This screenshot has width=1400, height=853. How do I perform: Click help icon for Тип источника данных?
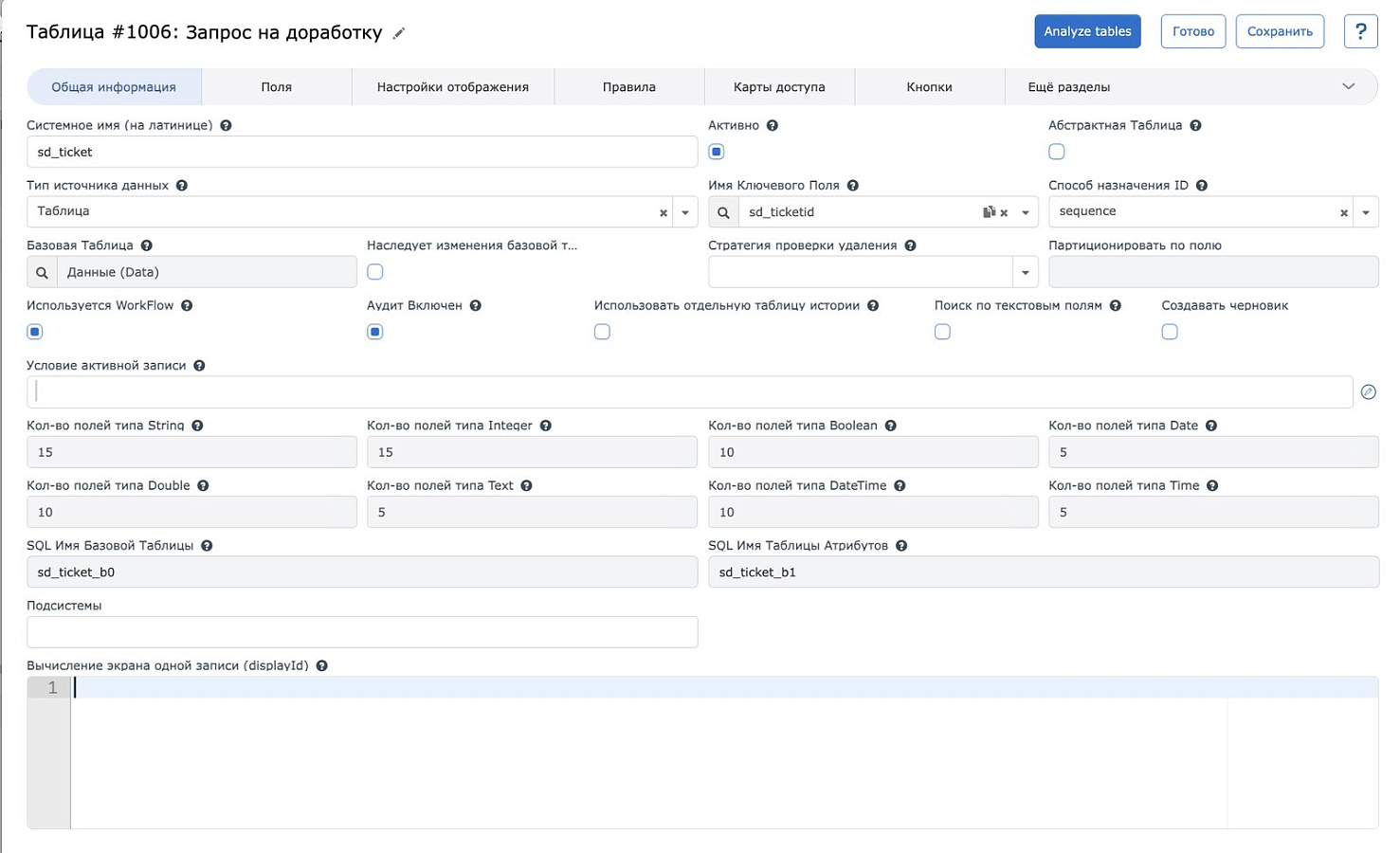[x=182, y=186]
